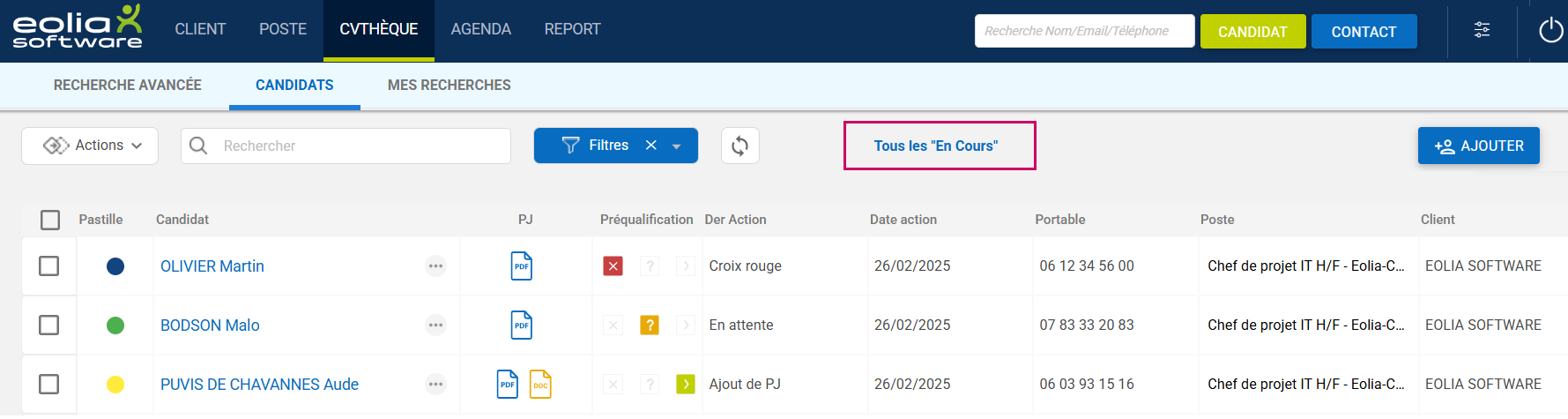This screenshot has width=1568, height=419.
Task: Open more options for BODSON Malo
Action: coord(435,325)
